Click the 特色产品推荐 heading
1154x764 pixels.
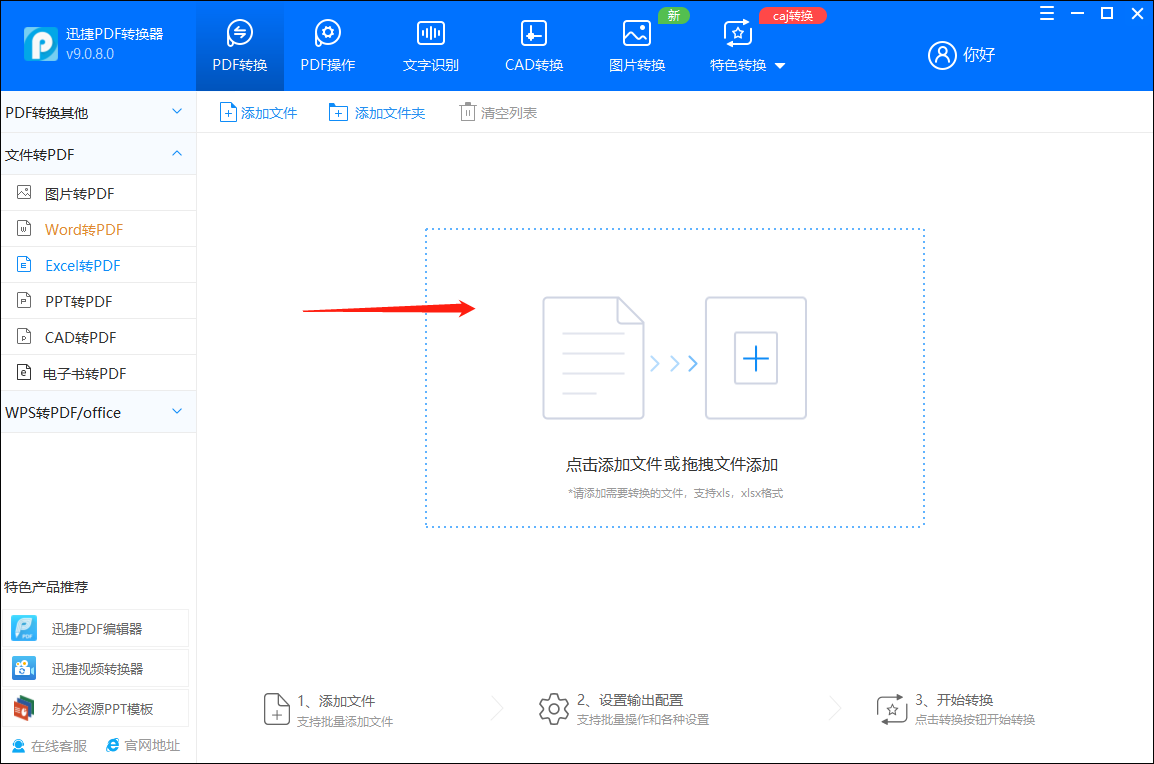(46, 587)
